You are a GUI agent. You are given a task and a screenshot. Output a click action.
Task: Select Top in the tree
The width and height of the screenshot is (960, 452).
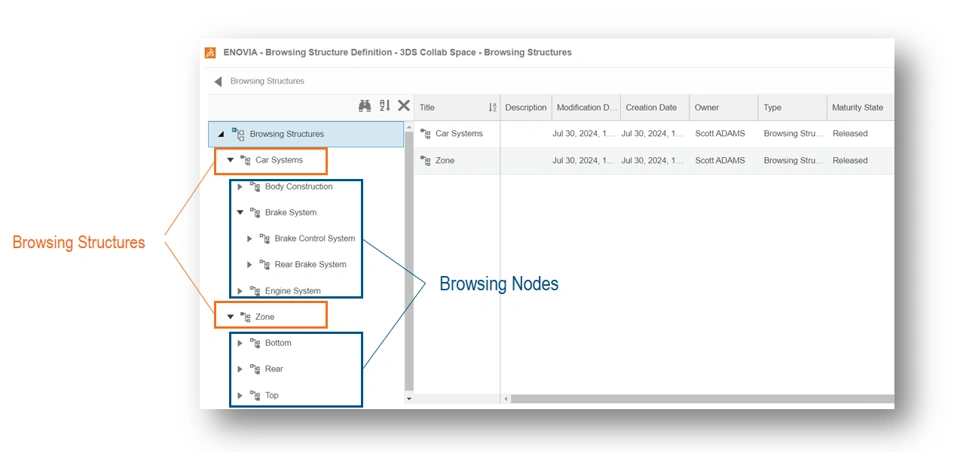pyautogui.click(x=272, y=396)
